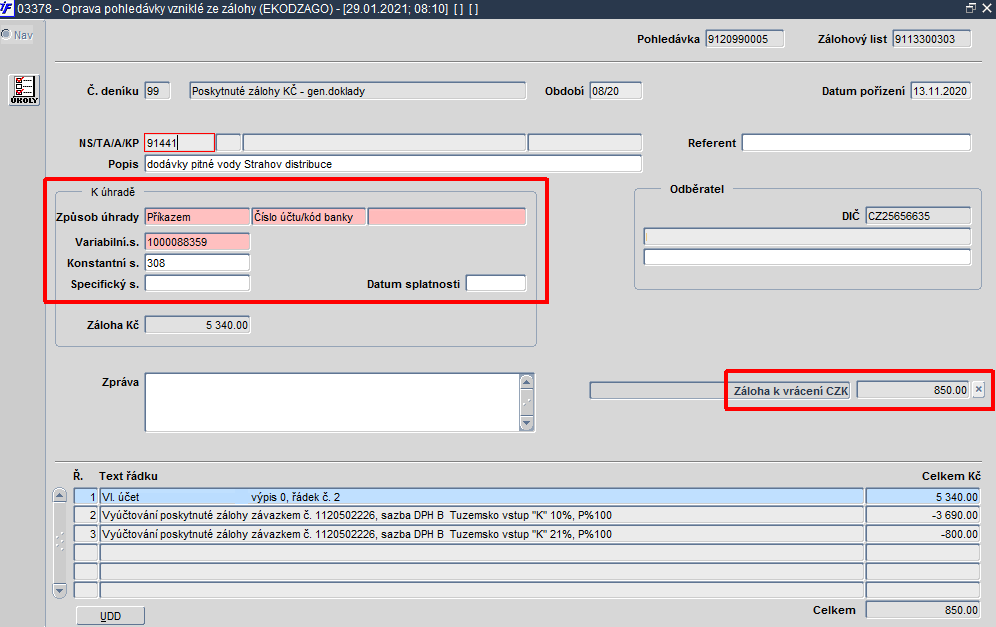
Task: Click the row number 1 cell
Action: 86,497
